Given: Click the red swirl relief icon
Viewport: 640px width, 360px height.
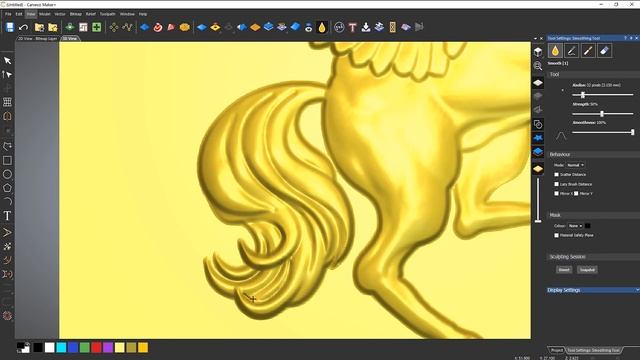Looking at the screenshot, I should tap(158, 27).
